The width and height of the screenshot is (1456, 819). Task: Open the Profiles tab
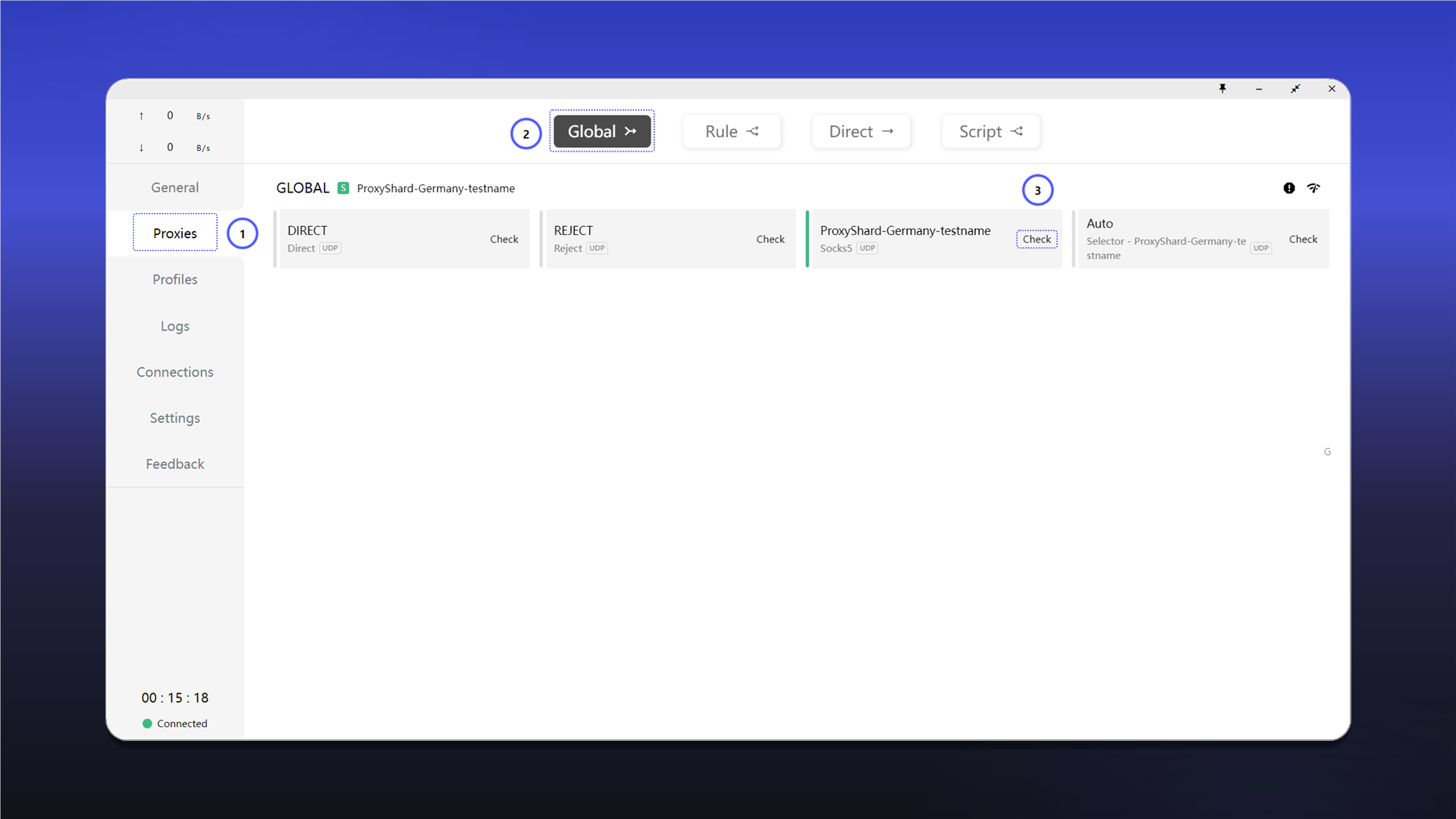coord(175,279)
